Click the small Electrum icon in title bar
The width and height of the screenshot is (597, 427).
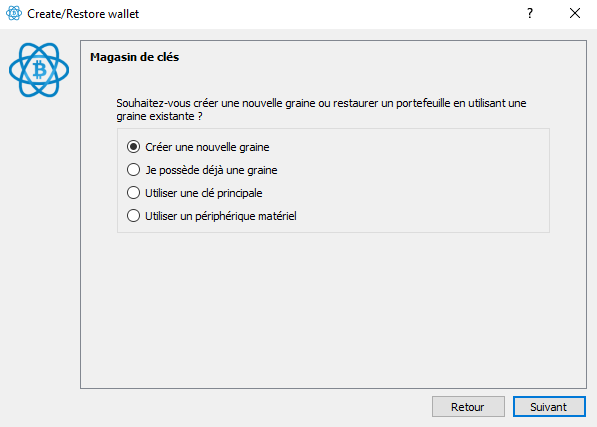click(14, 13)
